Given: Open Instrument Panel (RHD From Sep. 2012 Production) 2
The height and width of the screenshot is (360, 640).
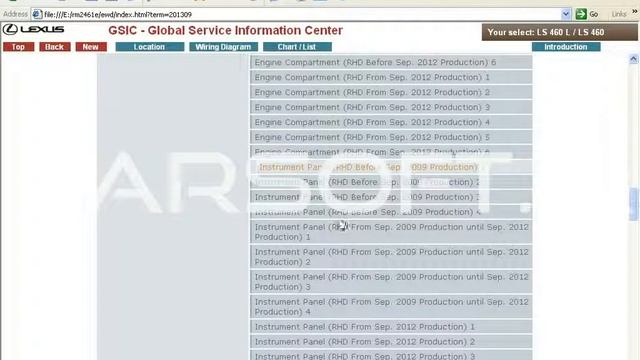Looking at the screenshot, I should (391, 342).
